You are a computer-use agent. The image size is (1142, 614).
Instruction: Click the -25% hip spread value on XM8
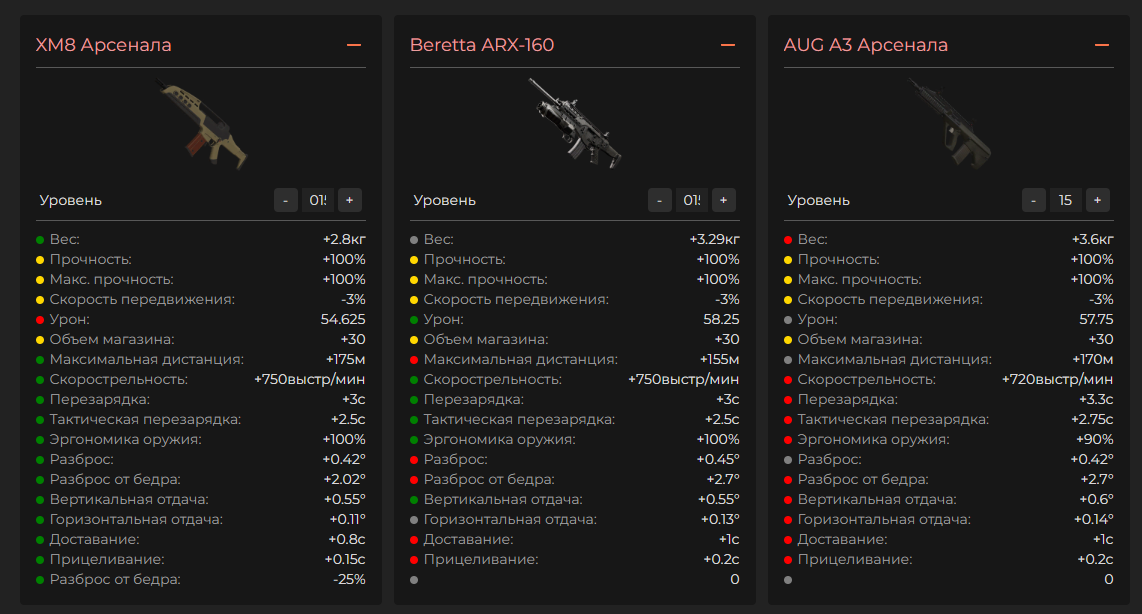(x=350, y=580)
